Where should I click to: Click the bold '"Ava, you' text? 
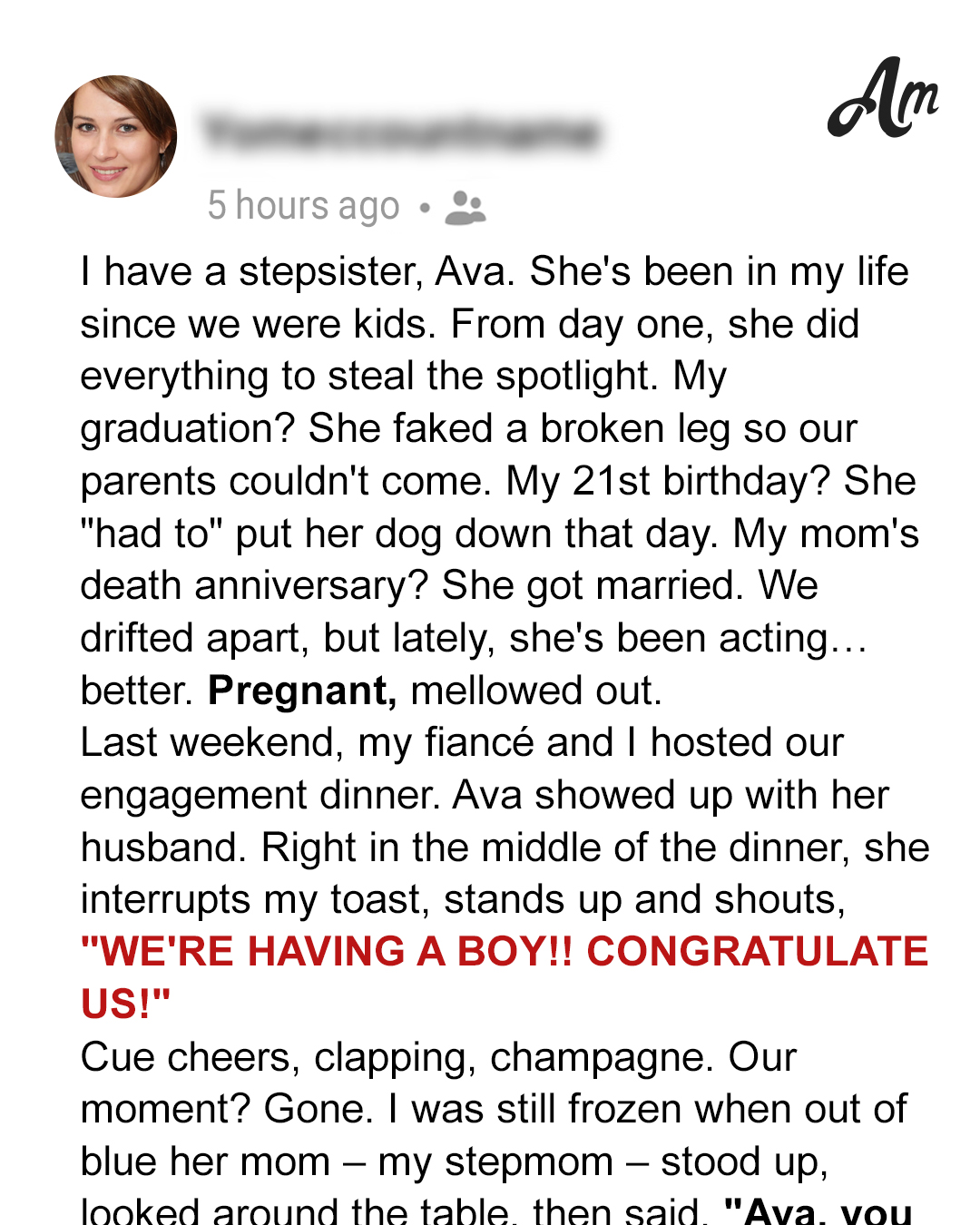[x=818, y=1210]
